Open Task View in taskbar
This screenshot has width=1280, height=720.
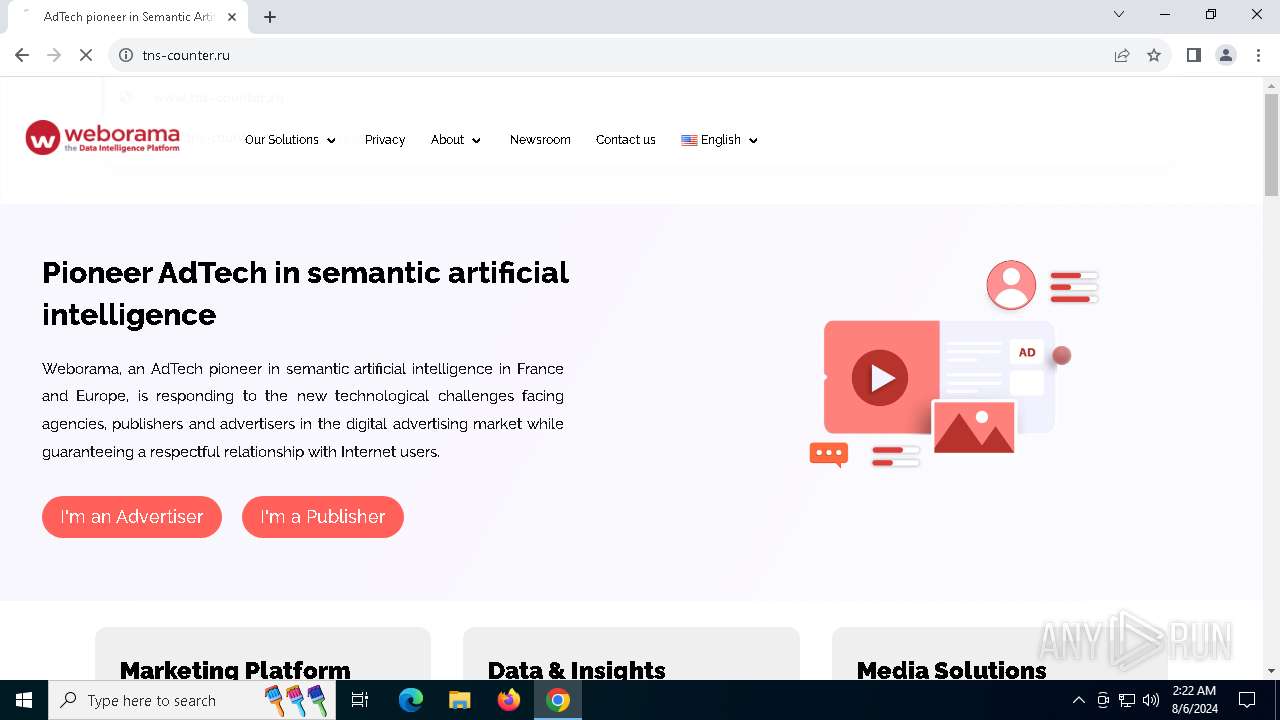pyautogui.click(x=360, y=700)
